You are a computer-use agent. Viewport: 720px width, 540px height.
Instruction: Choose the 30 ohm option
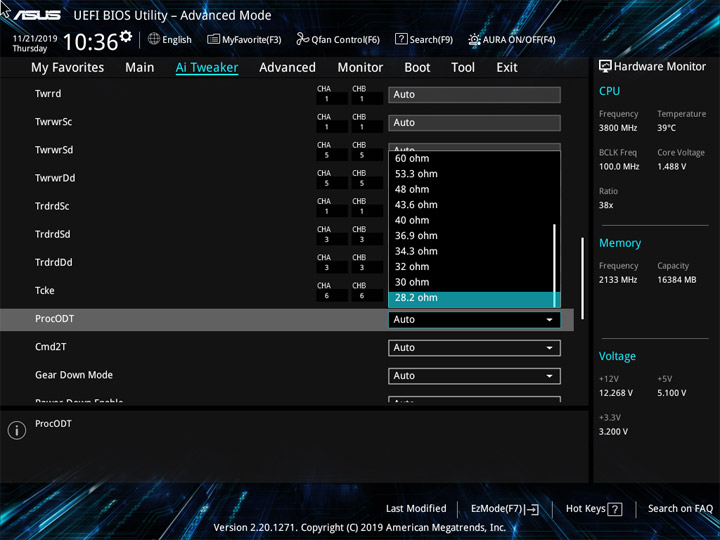click(472, 282)
